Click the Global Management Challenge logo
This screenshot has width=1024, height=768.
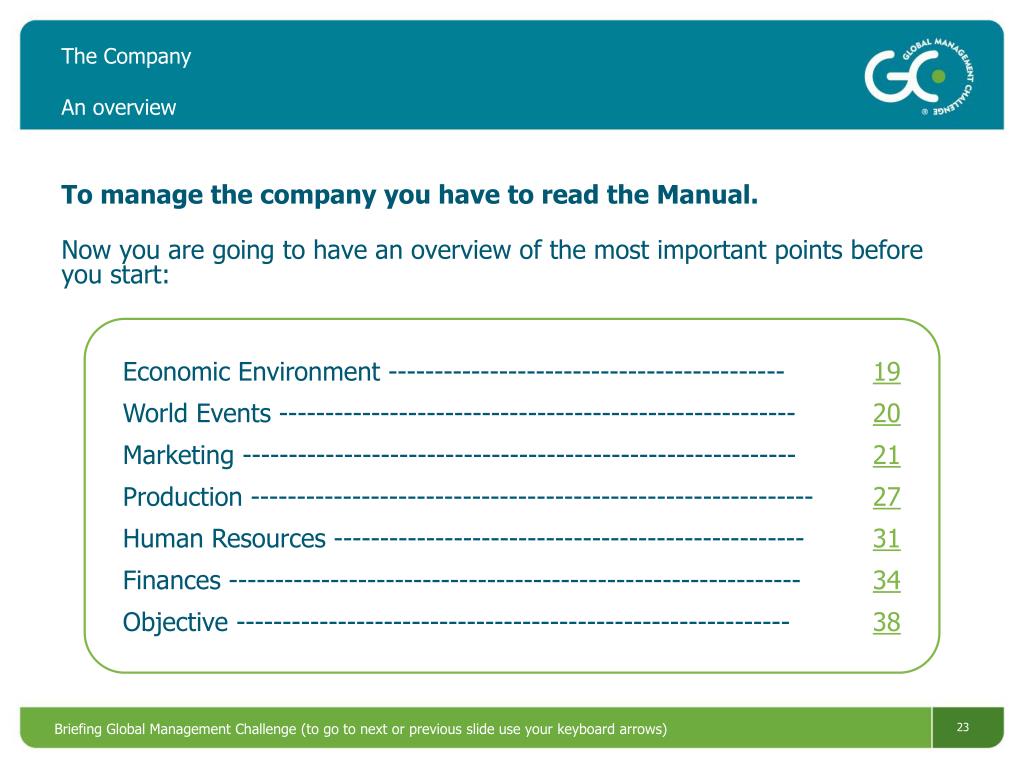[x=920, y=76]
